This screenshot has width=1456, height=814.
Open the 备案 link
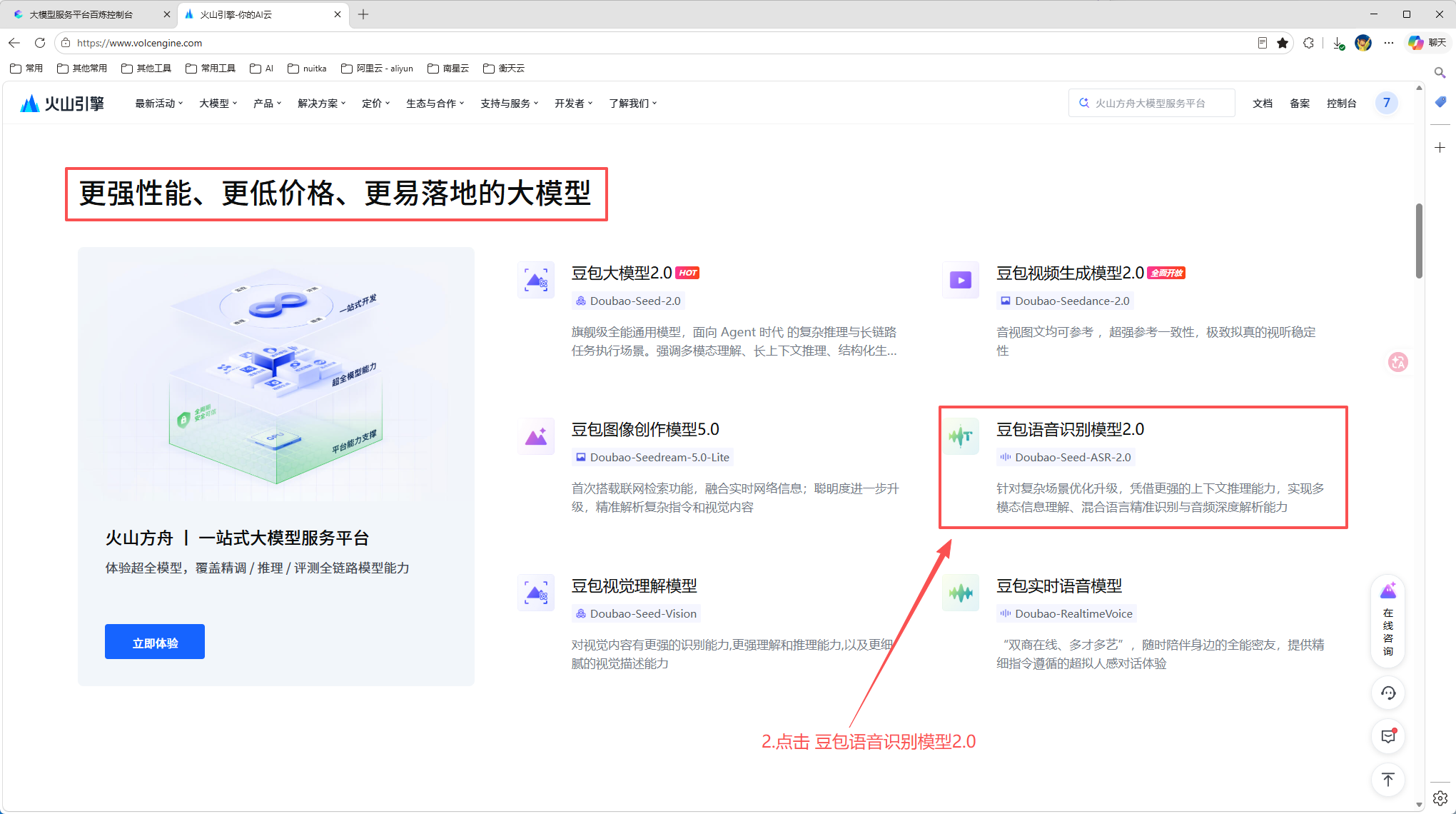[x=1300, y=104]
